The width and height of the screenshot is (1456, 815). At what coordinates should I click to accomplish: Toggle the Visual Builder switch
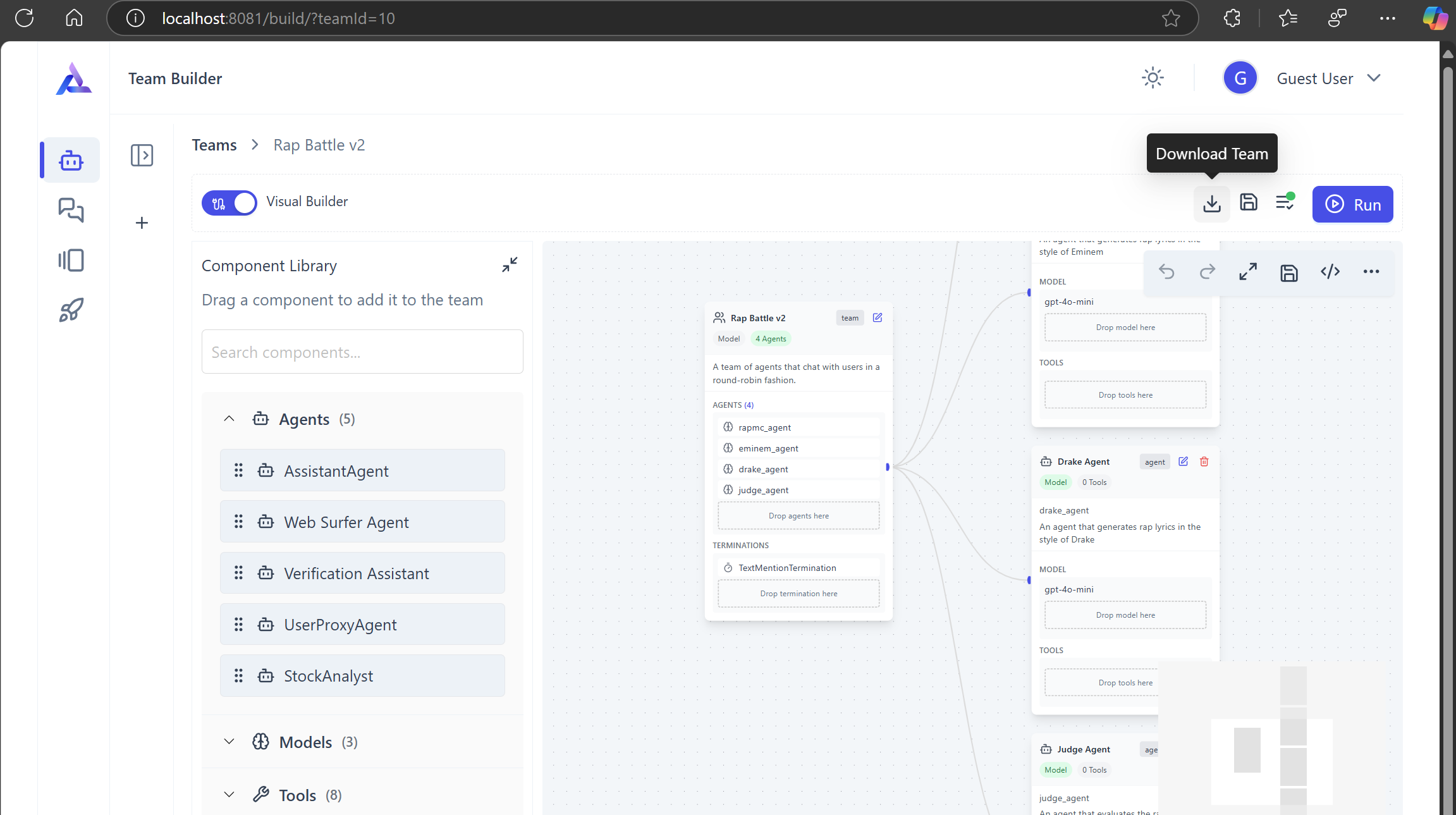point(229,203)
